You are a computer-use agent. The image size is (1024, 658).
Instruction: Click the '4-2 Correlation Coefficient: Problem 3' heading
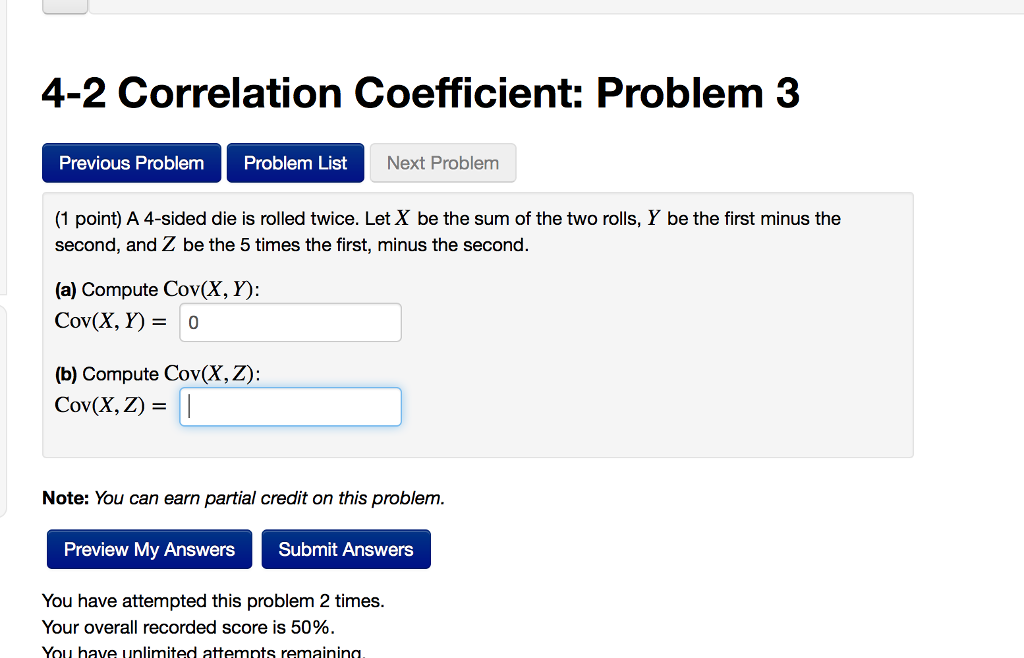(x=420, y=92)
